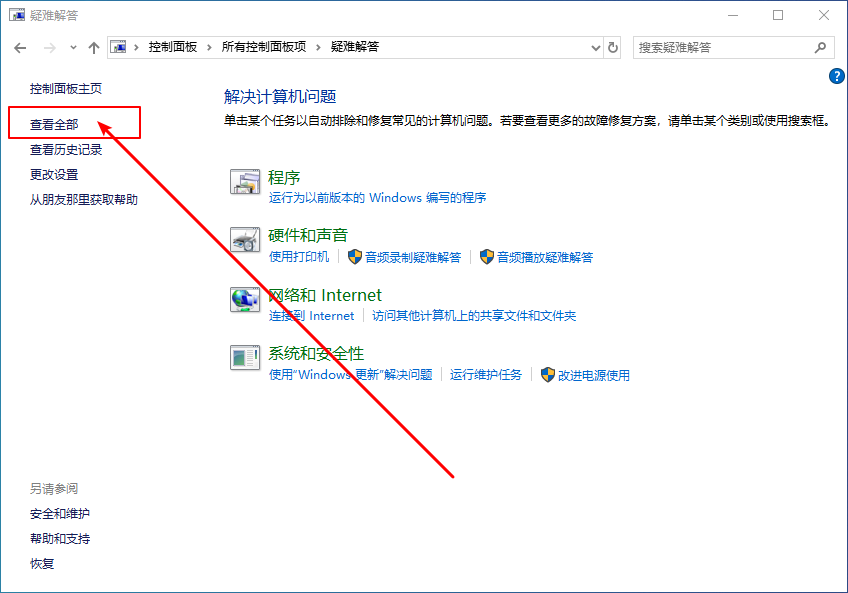Go up one level with up arrow
The image size is (848, 593).
[94, 47]
